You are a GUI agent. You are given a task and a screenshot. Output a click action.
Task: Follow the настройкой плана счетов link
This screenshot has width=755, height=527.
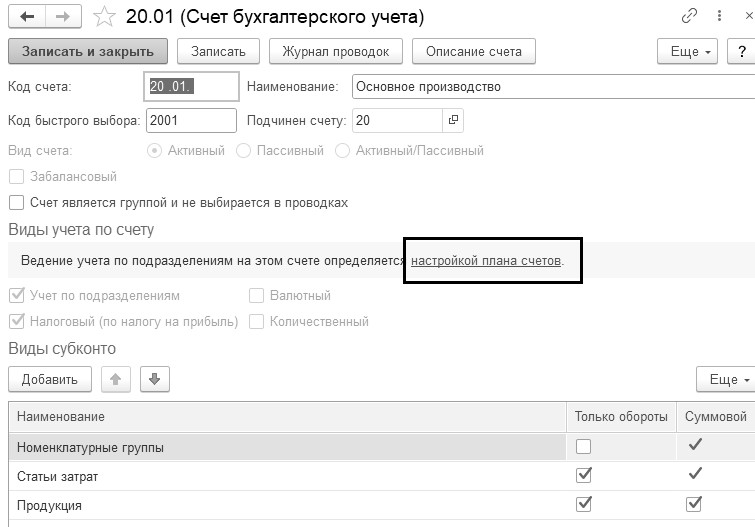point(486,261)
